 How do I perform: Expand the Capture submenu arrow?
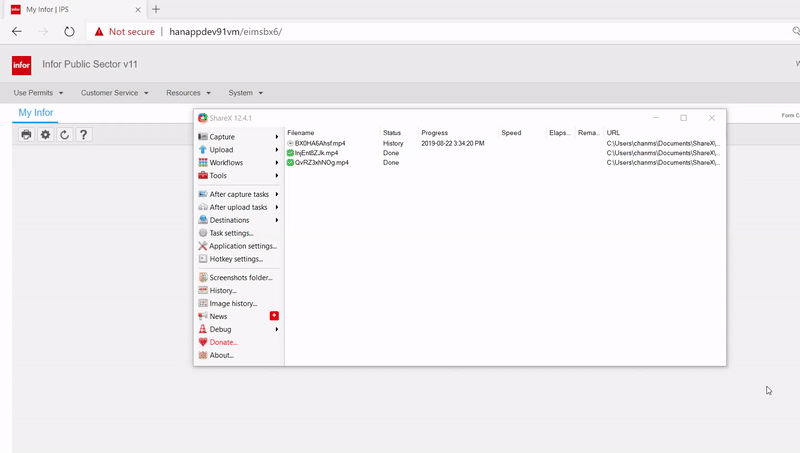[277, 137]
